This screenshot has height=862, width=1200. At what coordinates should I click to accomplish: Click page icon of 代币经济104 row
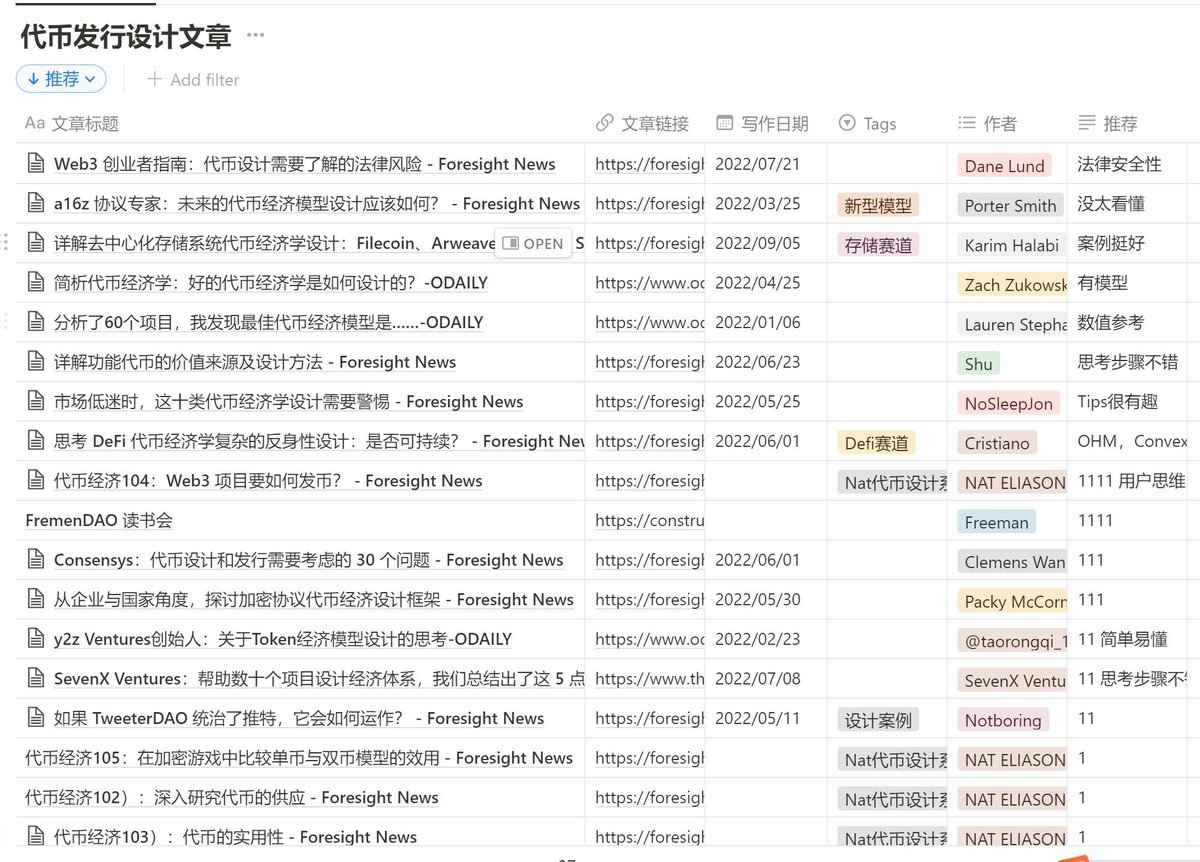(36, 481)
